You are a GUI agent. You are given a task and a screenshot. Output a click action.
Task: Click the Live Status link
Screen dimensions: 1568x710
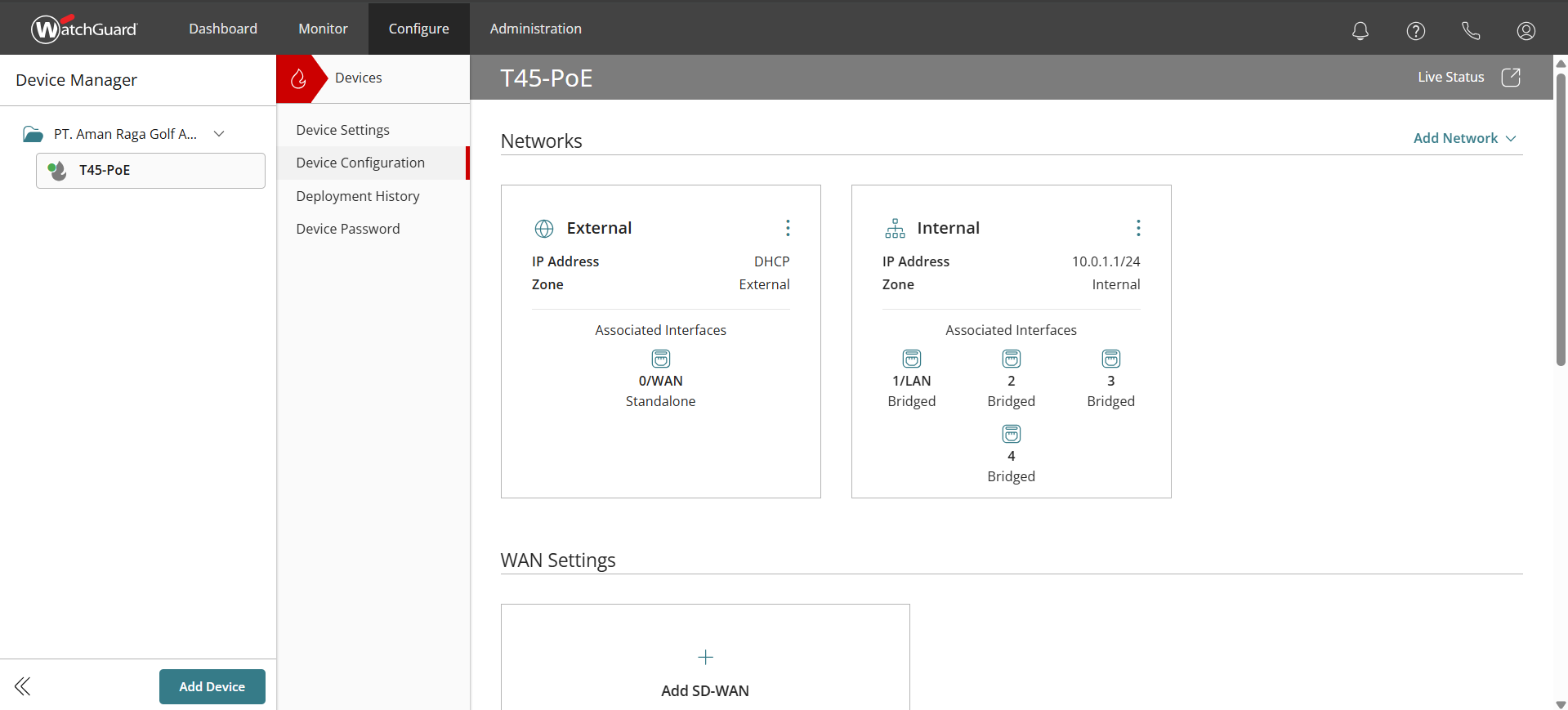(1451, 77)
